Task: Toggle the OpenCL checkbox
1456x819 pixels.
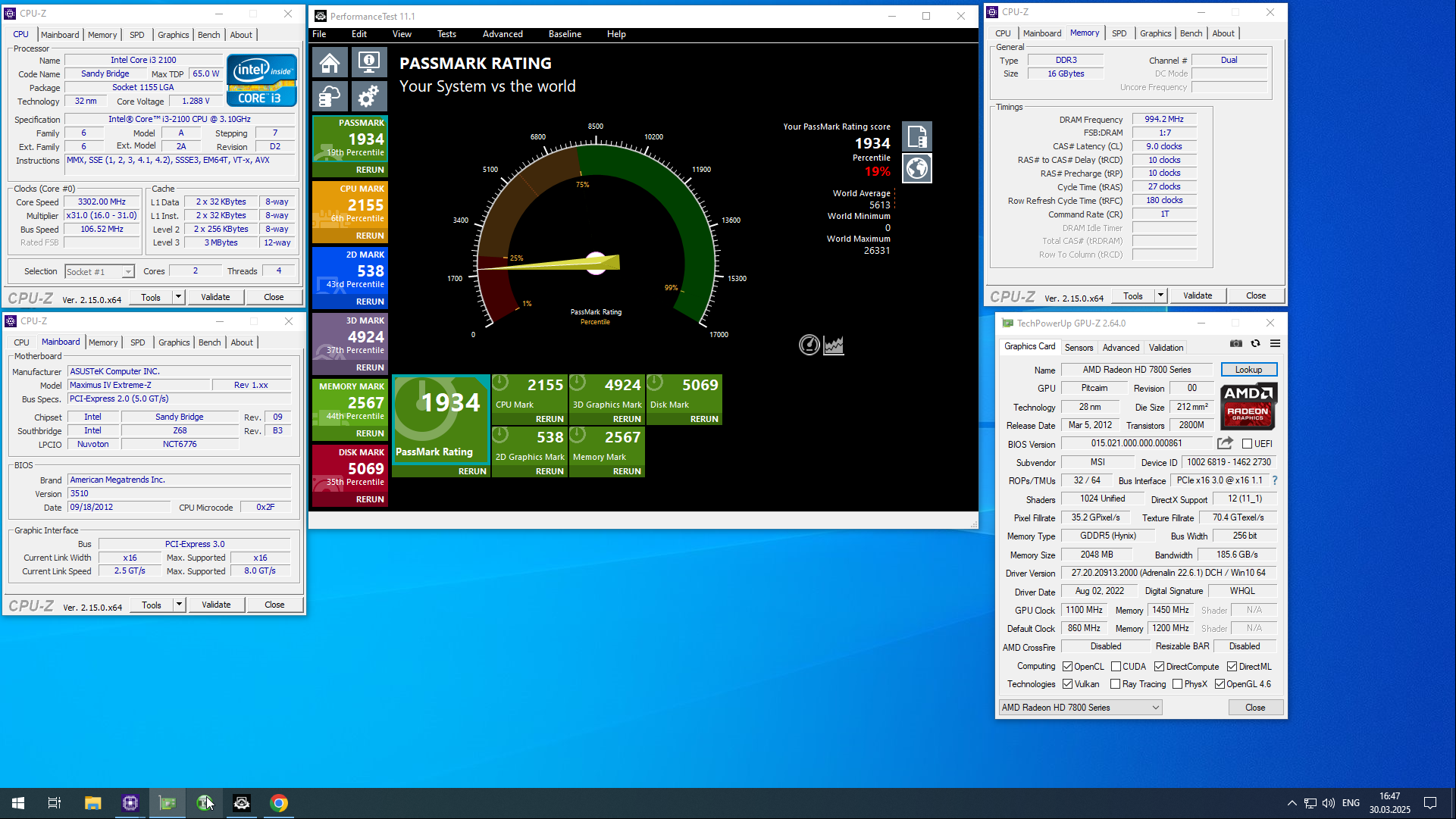Action: click(1067, 667)
